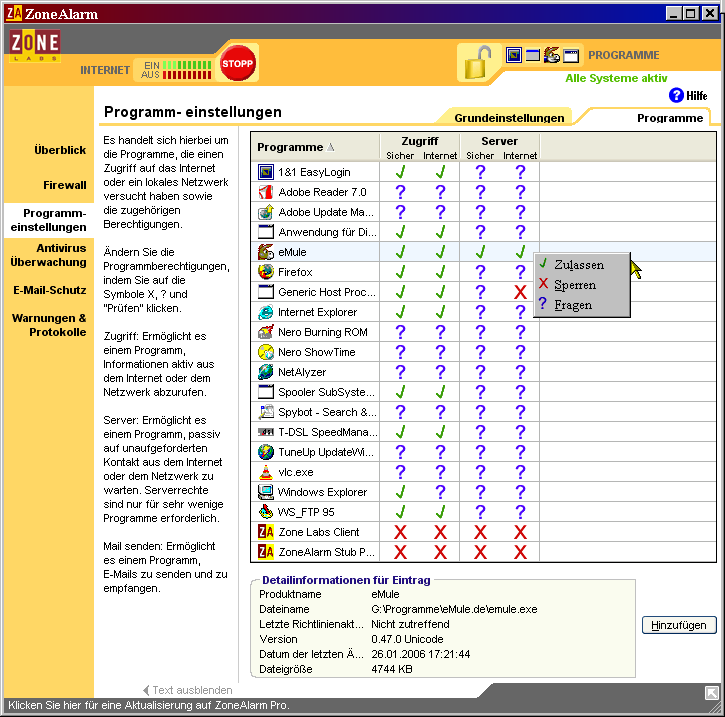Click the yellow Internet lock icon
Viewport: 725px width, 717px height.
pos(479,62)
